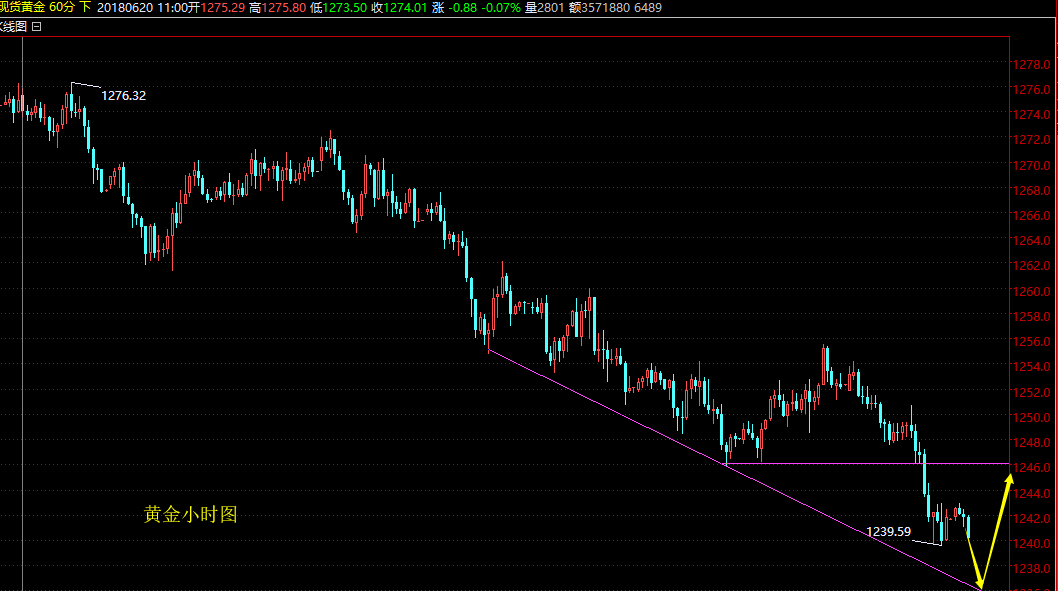This screenshot has width=1058, height=591.
Task: Click the 1260.0 price axis label
Action: (x=1032, y=291)
